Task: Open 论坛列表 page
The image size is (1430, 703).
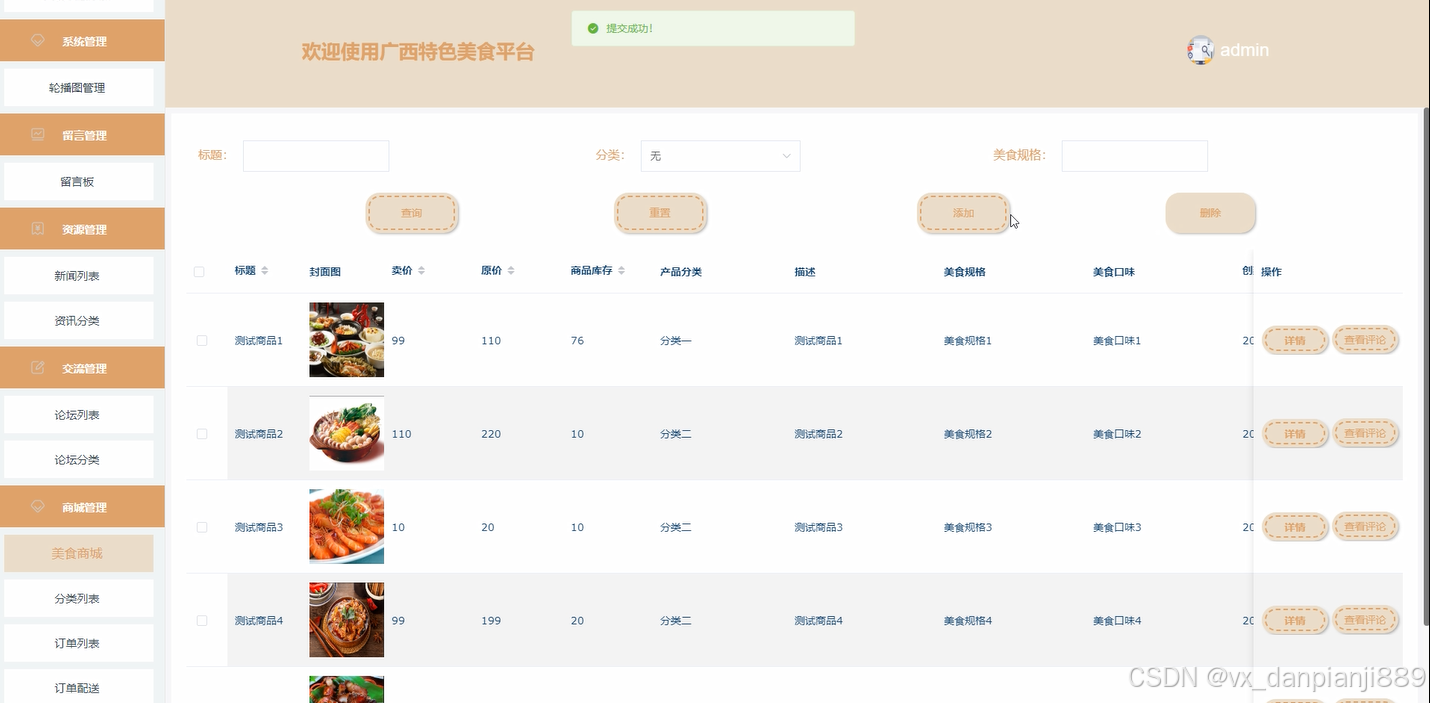Action: (78, 415)
